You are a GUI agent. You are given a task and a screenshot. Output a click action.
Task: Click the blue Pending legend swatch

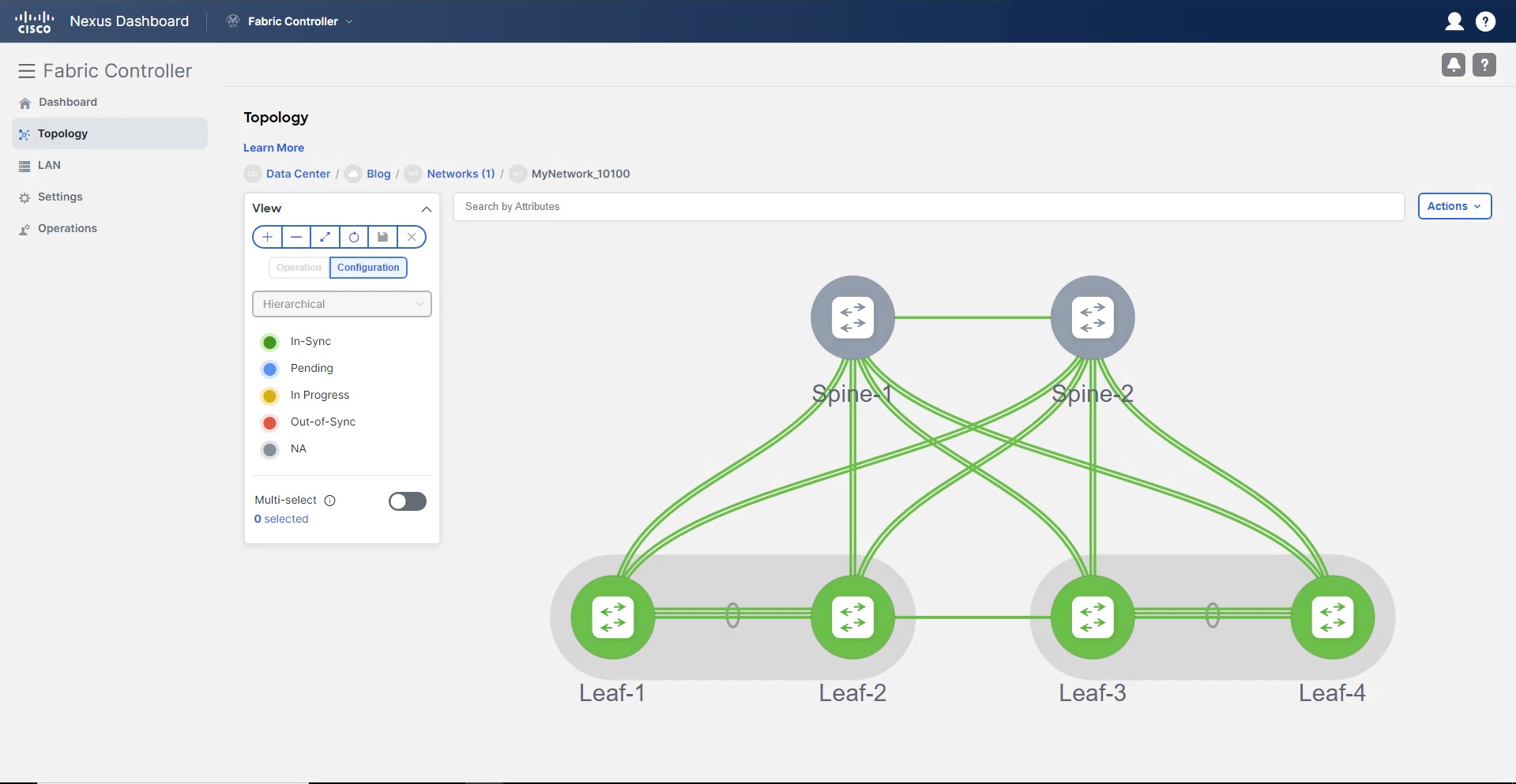click(270, 369)
